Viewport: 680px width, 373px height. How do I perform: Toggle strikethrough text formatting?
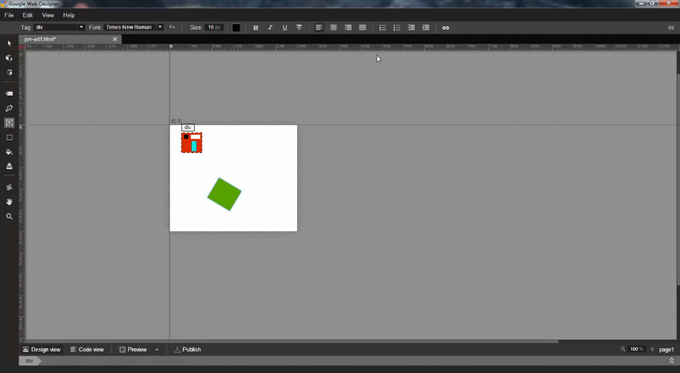(x=299, y=28)
